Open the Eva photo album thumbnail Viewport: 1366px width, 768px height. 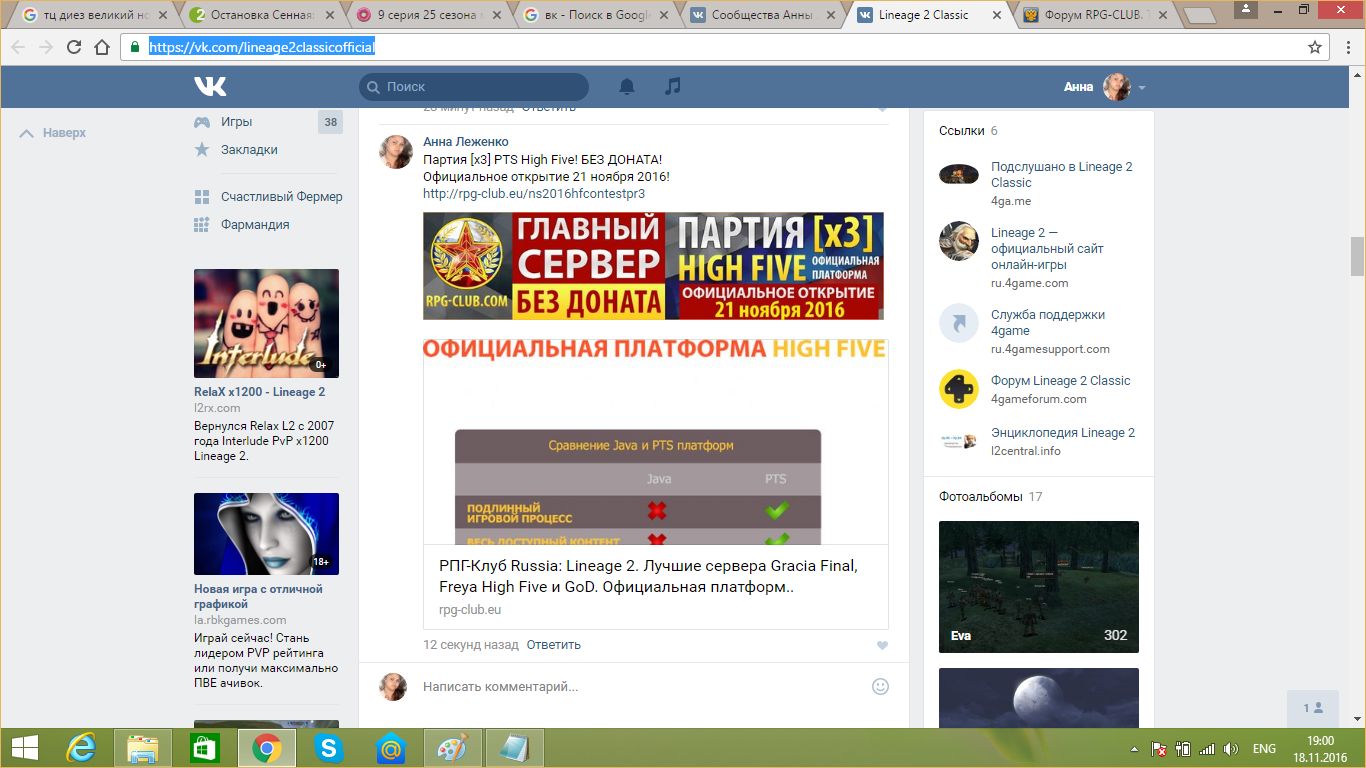1039,587
